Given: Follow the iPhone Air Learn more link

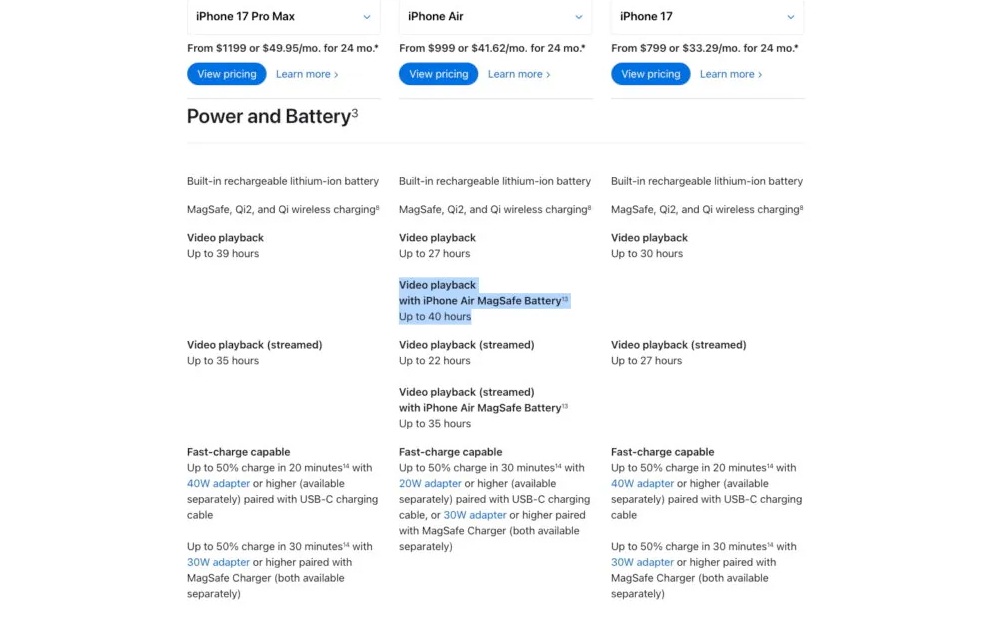Looking at the screenshot, I should coord(519,74).
